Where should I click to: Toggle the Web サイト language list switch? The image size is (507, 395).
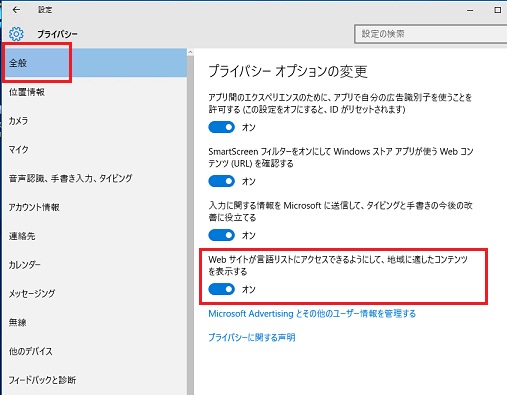(222, 289)
